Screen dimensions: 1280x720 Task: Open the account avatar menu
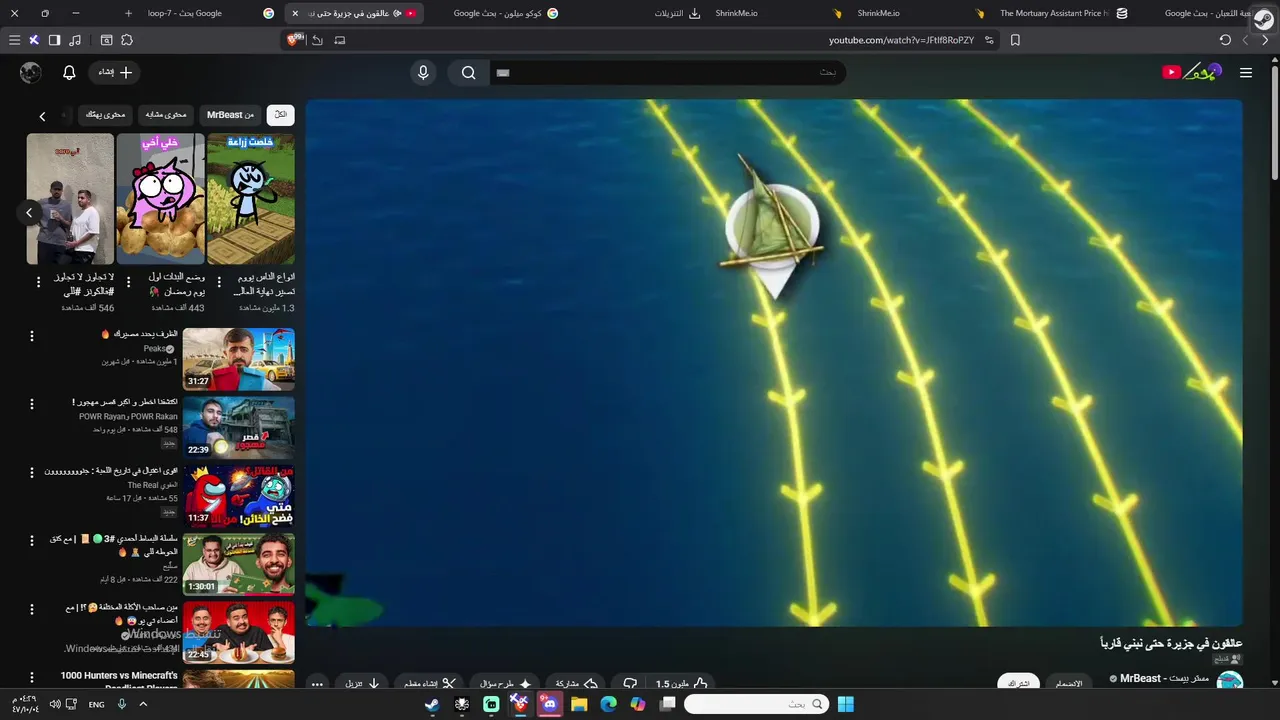(x=31, y=72)
